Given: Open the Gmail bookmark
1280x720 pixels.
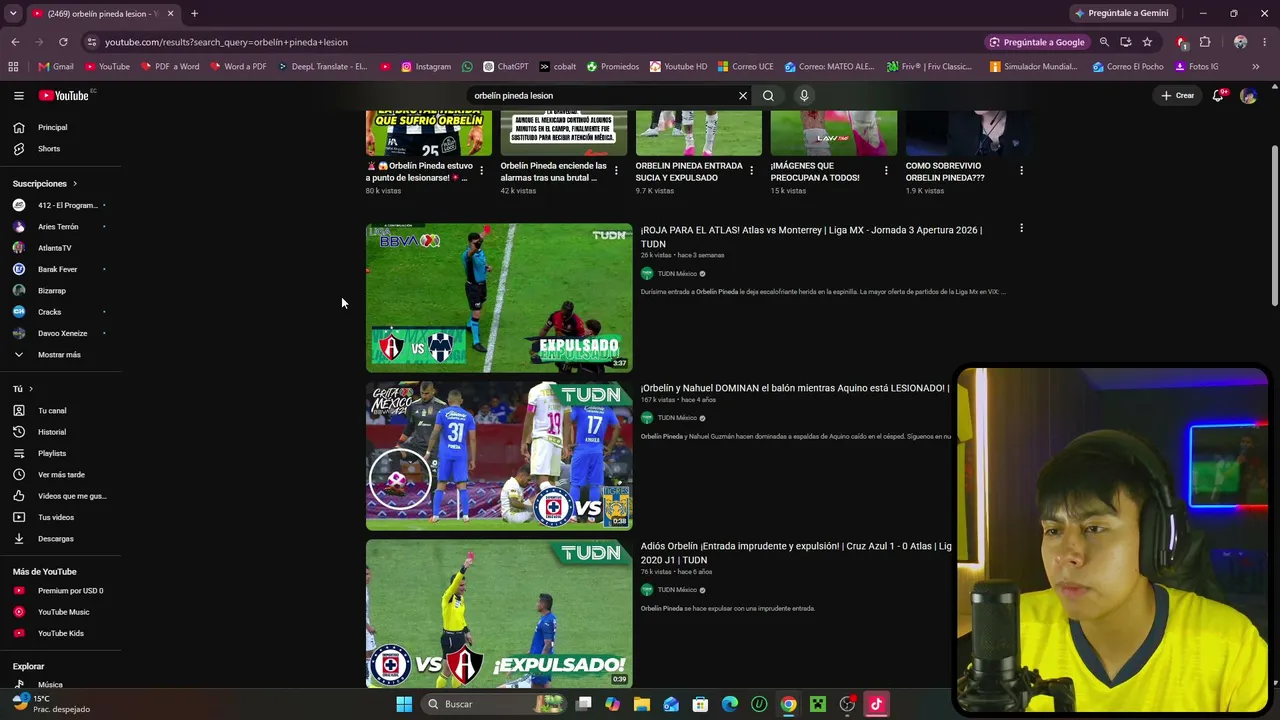Looking at the screenshot, I should click(x=56, y=67).
